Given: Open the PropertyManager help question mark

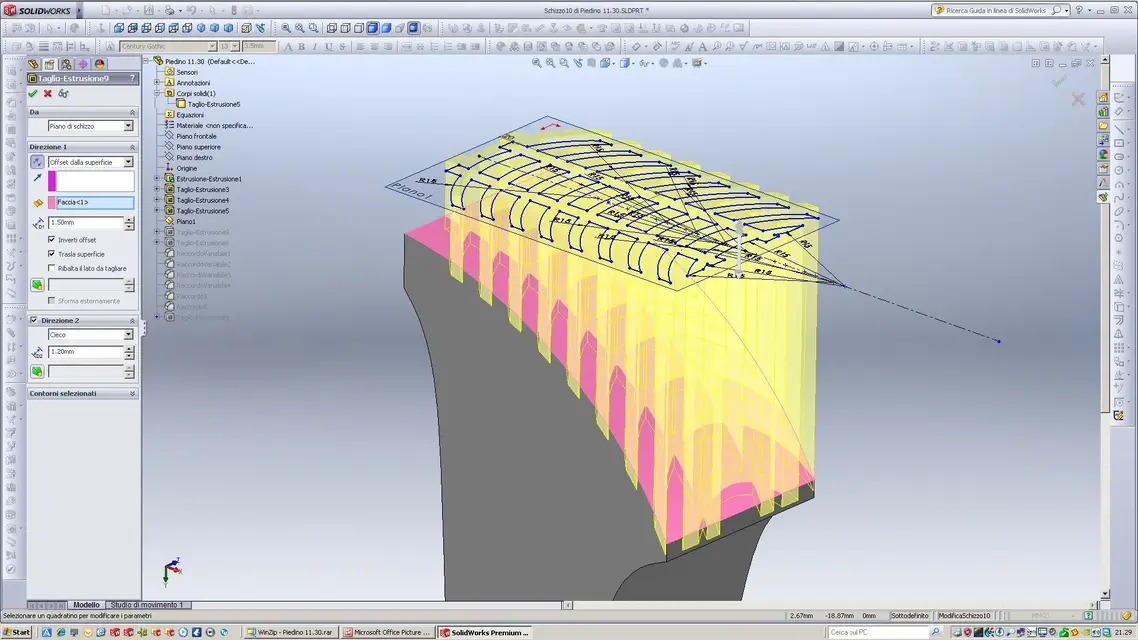Looking at the screenshot, I should 132,78.
